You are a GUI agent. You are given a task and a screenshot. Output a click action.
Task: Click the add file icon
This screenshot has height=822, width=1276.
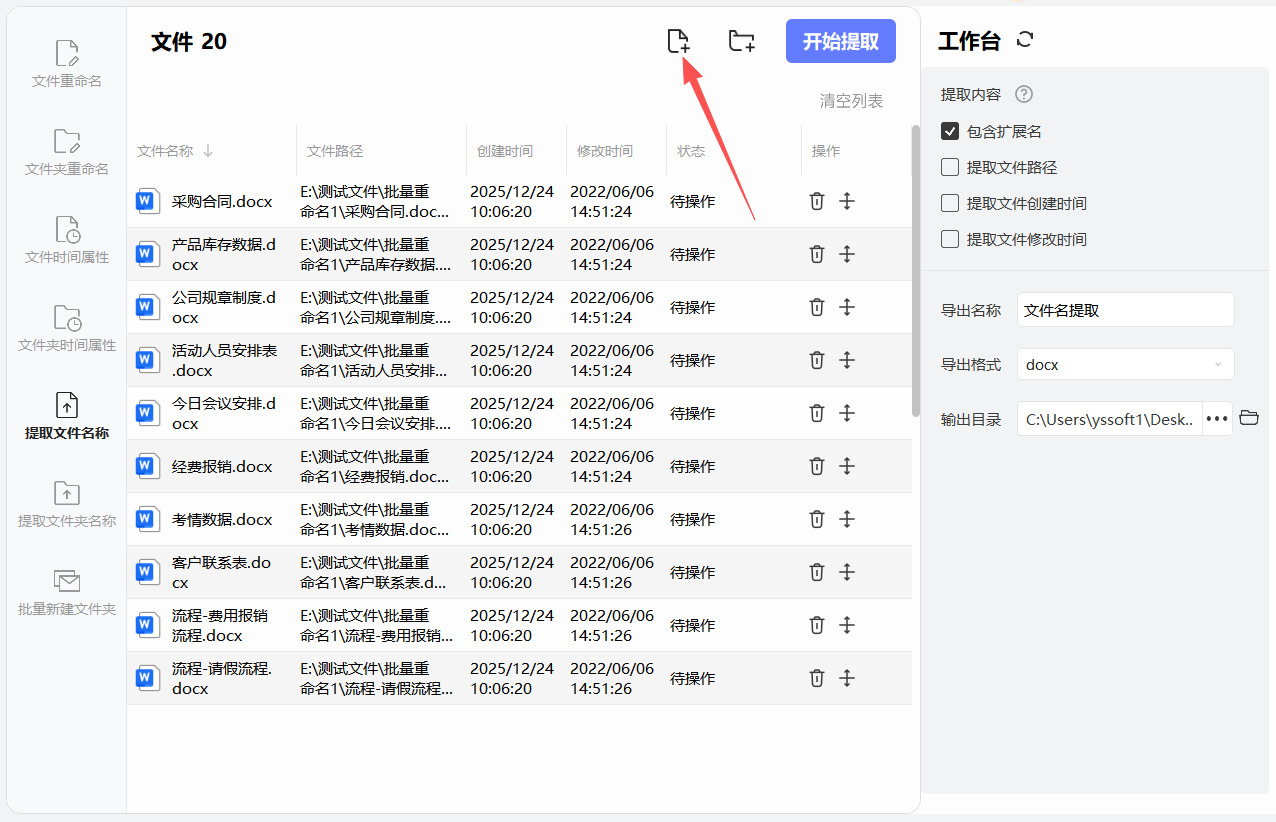(678, 41)
